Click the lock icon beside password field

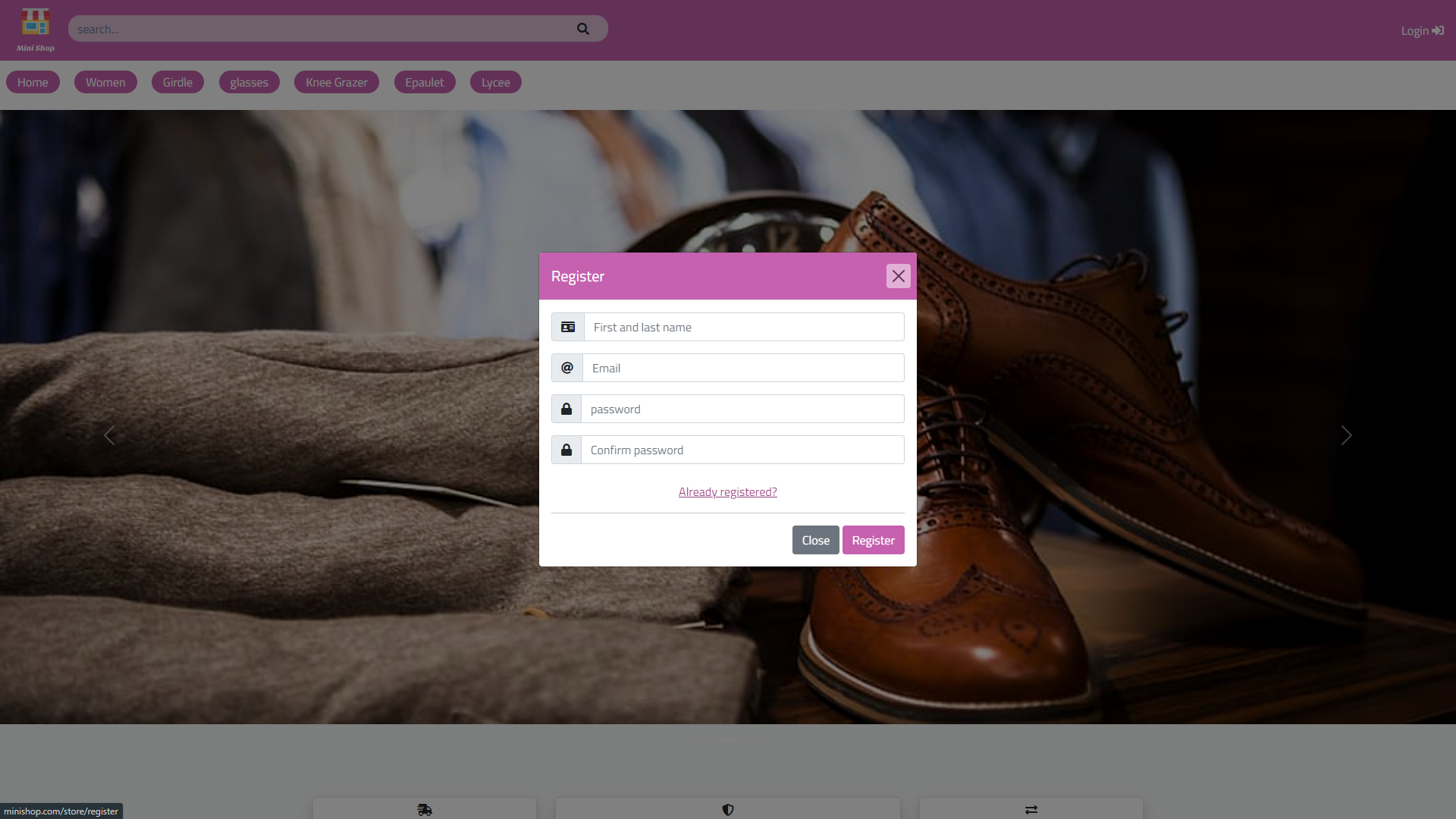coord(566,409)
